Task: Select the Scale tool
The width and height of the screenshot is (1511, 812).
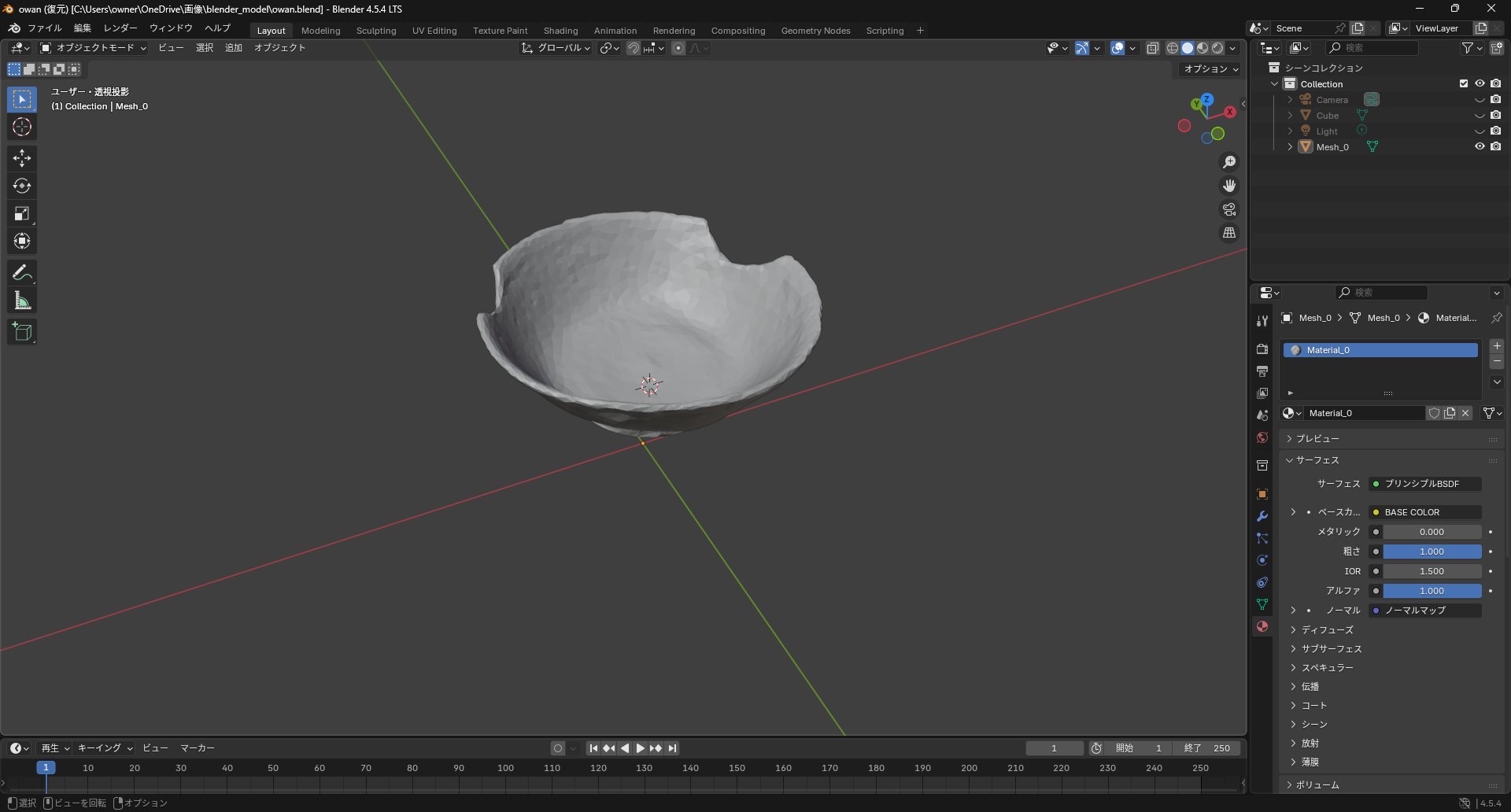Action: pyautogui.click(x=22, y=213)
